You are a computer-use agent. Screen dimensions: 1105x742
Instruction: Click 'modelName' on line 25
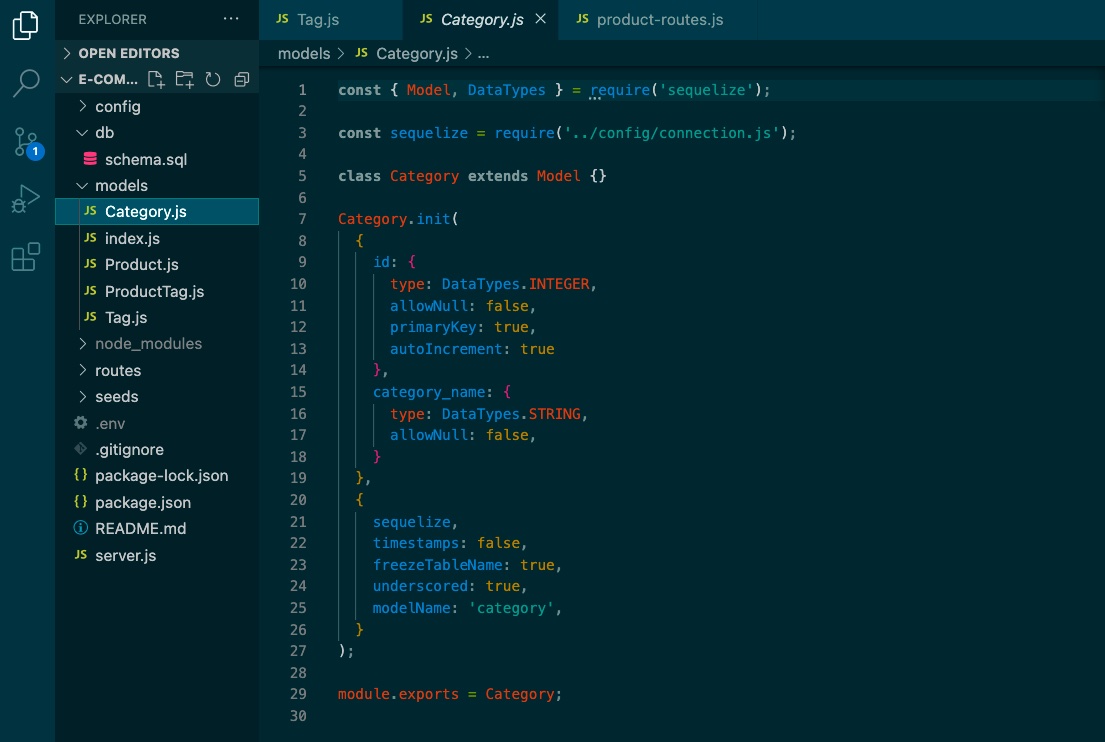point(412,608)
